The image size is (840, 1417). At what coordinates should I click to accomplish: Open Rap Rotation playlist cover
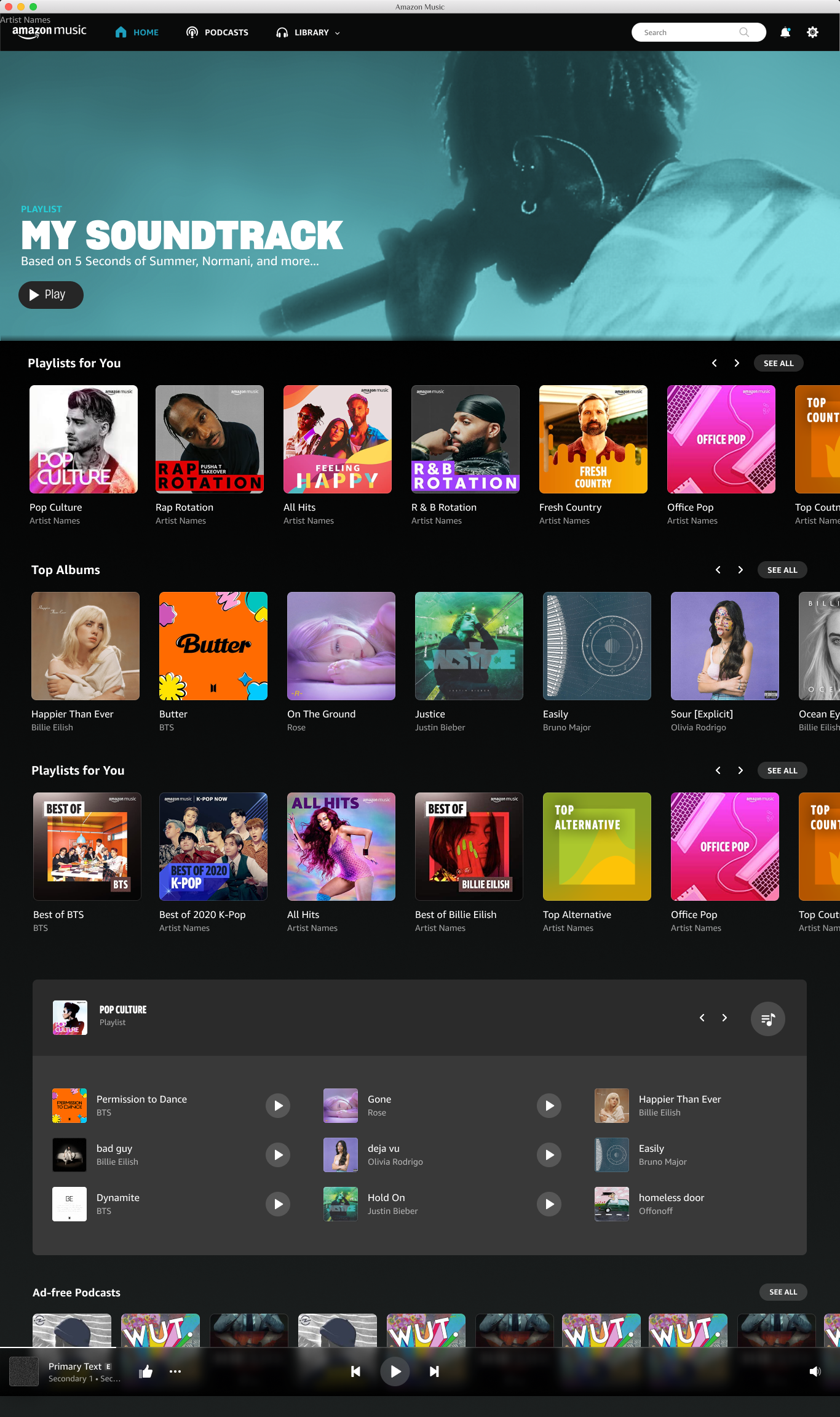[x=210, y=439]
